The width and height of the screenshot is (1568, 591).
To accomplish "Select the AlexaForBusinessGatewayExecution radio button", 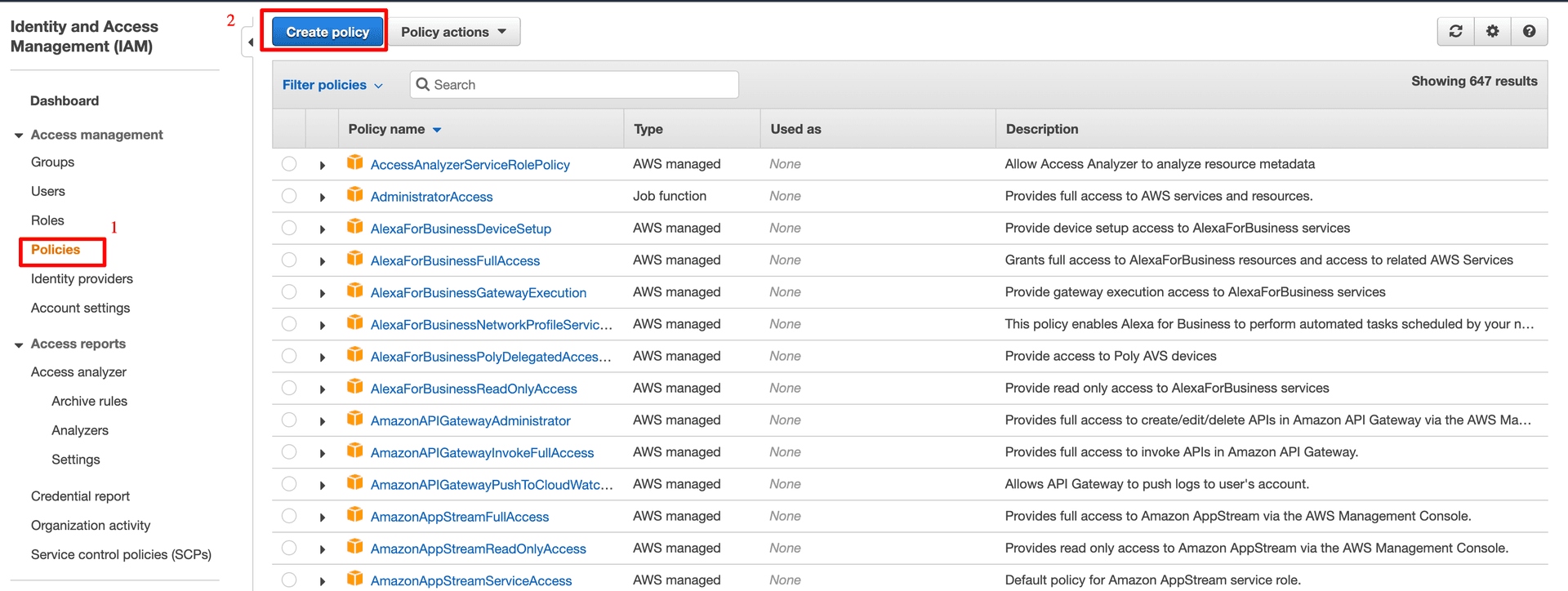I will point(289,291).
